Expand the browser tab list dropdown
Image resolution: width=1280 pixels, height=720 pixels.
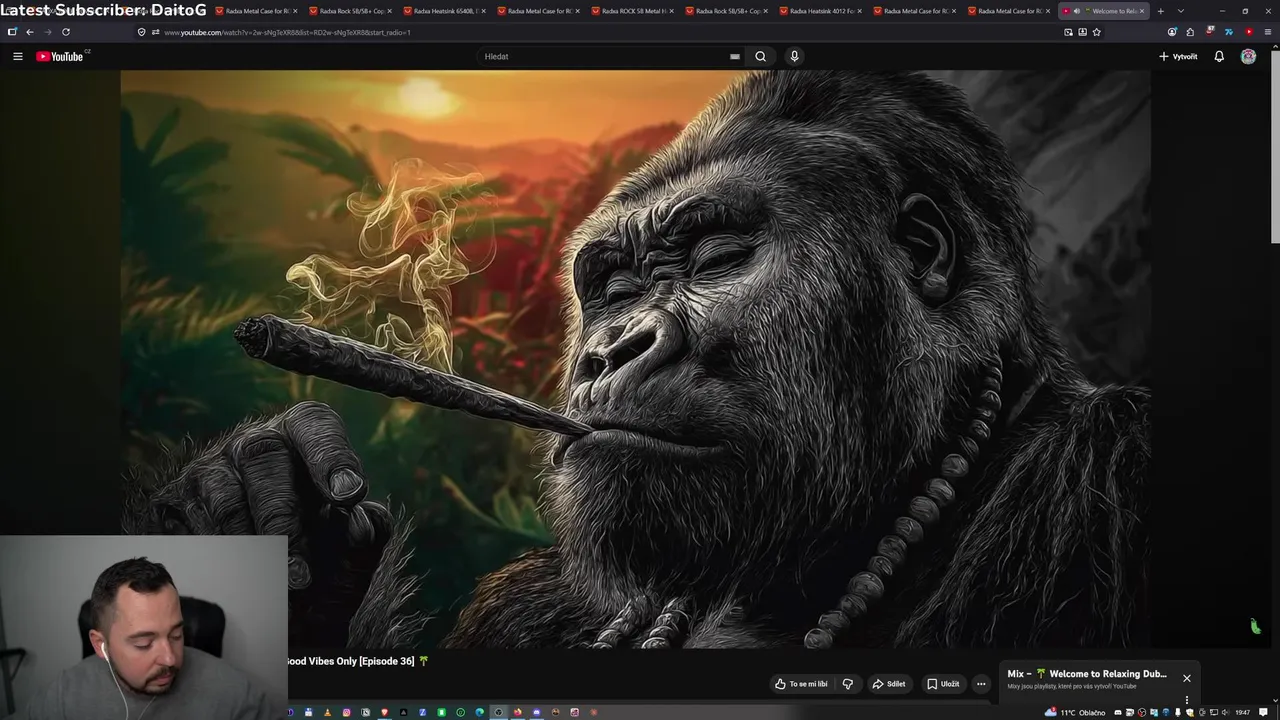1181,11
